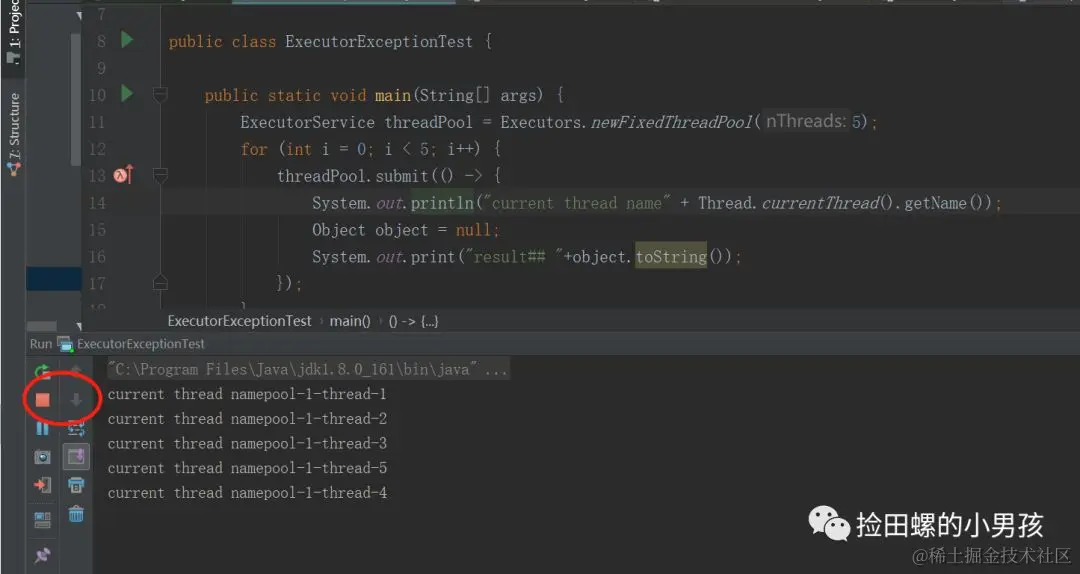Image resolution: width=1080 pixels, height=574 pixels.
Task: Click currentThread() call on line 14
Action: pos(828,203)
